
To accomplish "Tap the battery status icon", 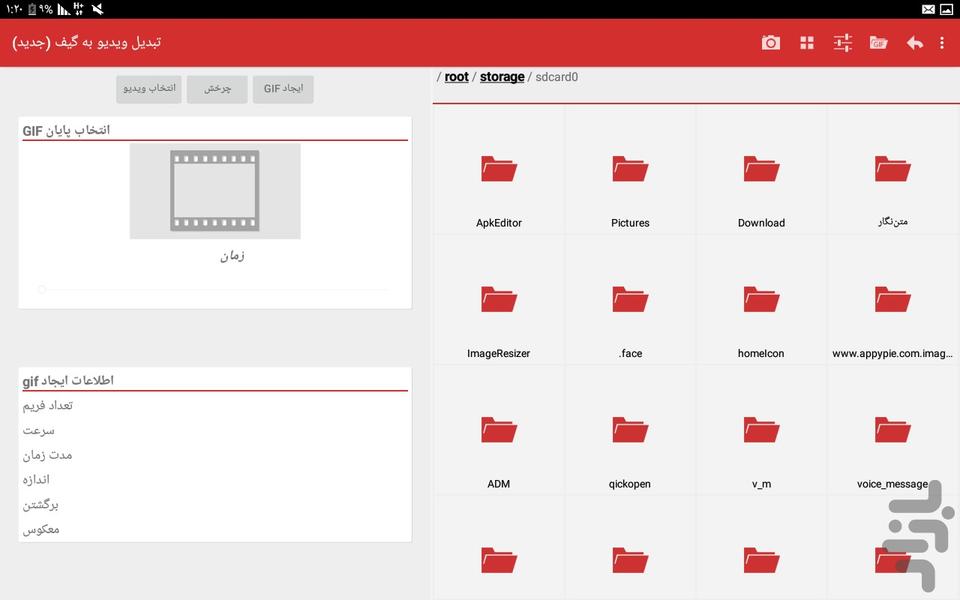I will (x=32, y=9).
